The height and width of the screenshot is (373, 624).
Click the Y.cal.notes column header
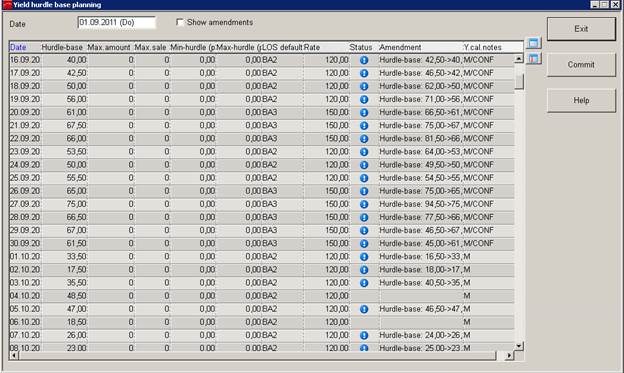coord(492,47)
